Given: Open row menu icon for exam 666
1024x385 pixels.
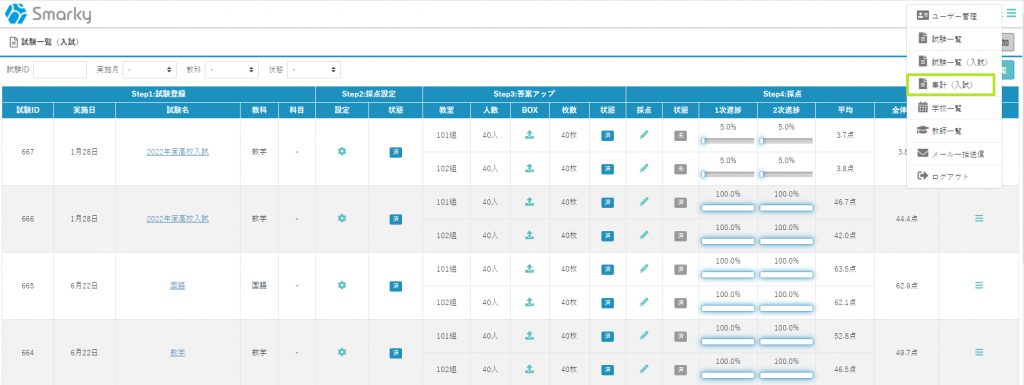Looking at the screenshot, I should (979, 219).
